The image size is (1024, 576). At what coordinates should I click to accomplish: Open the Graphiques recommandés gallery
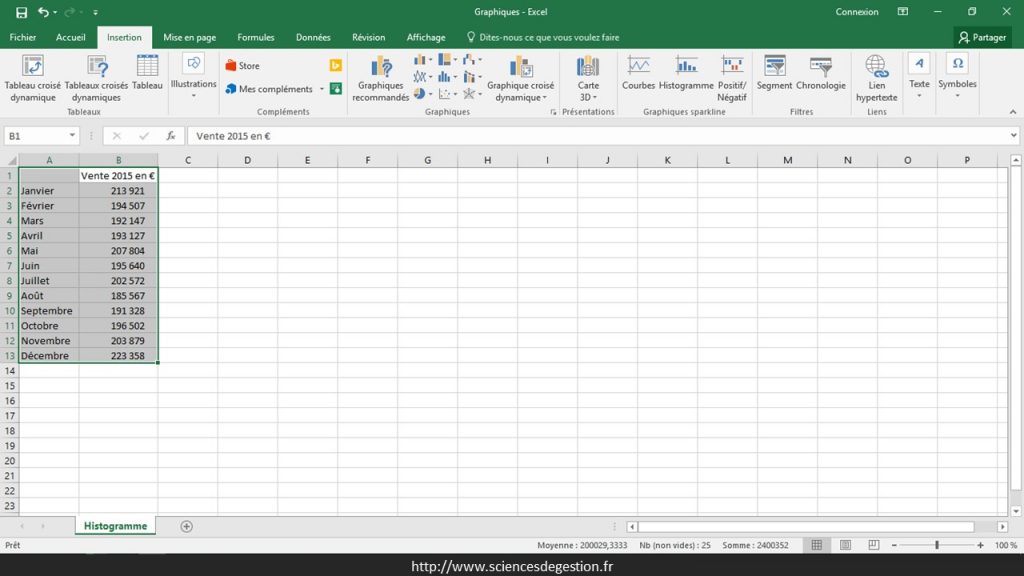pos(381,78)
